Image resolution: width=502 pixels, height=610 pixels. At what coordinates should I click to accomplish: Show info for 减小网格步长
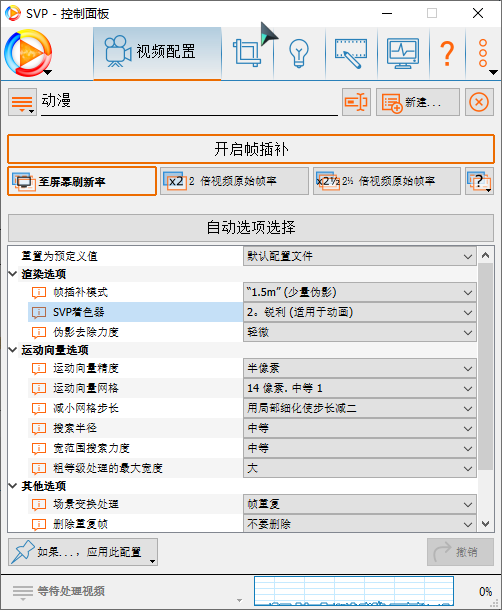click(39, 408)
